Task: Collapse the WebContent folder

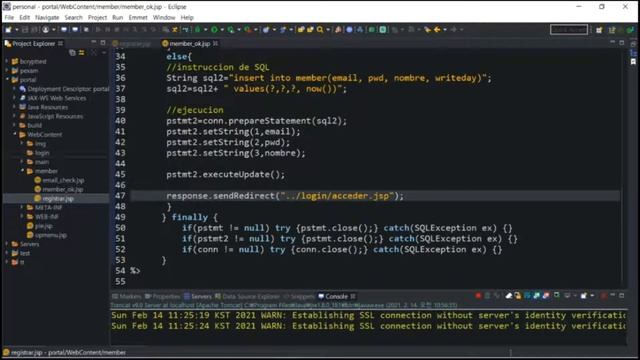Action: point(15,134)
